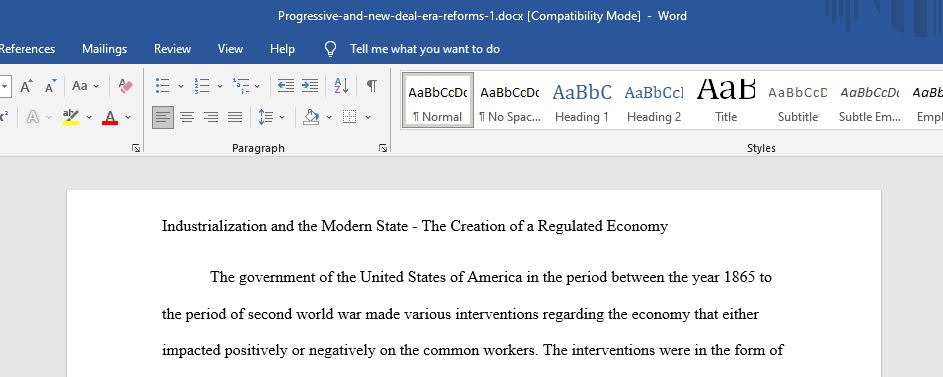The width and height of the screenshot is (943, 377).
Task: Expand the line spacing dropdown arrow
Action: [282, 117]
